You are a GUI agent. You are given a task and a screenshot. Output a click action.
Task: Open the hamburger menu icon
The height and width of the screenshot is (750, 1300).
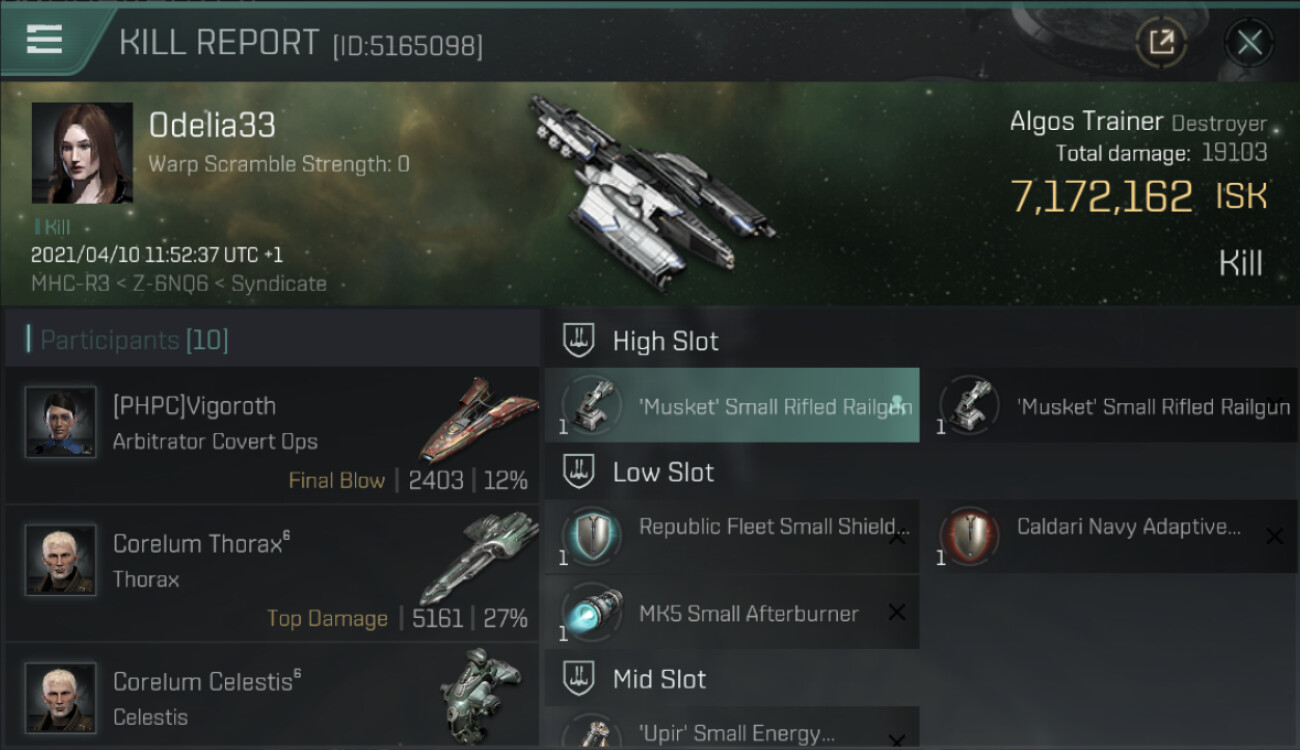click(44, 40)
